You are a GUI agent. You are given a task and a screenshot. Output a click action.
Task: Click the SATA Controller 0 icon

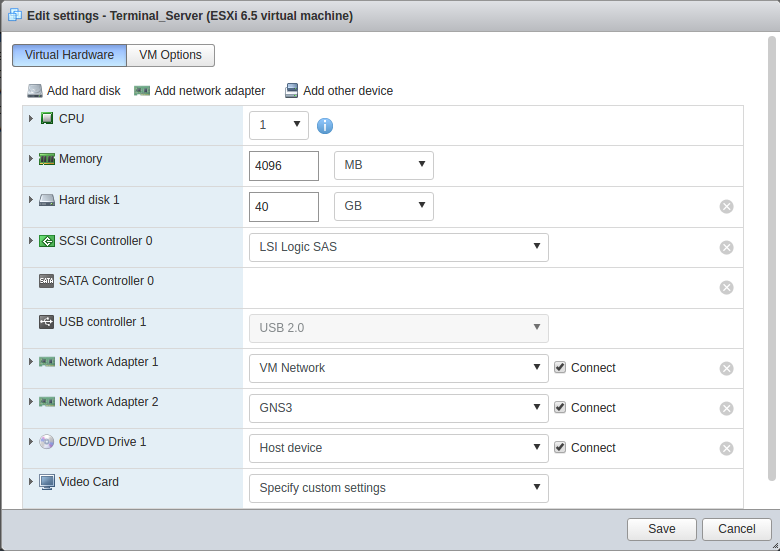[x=46, y=281]
